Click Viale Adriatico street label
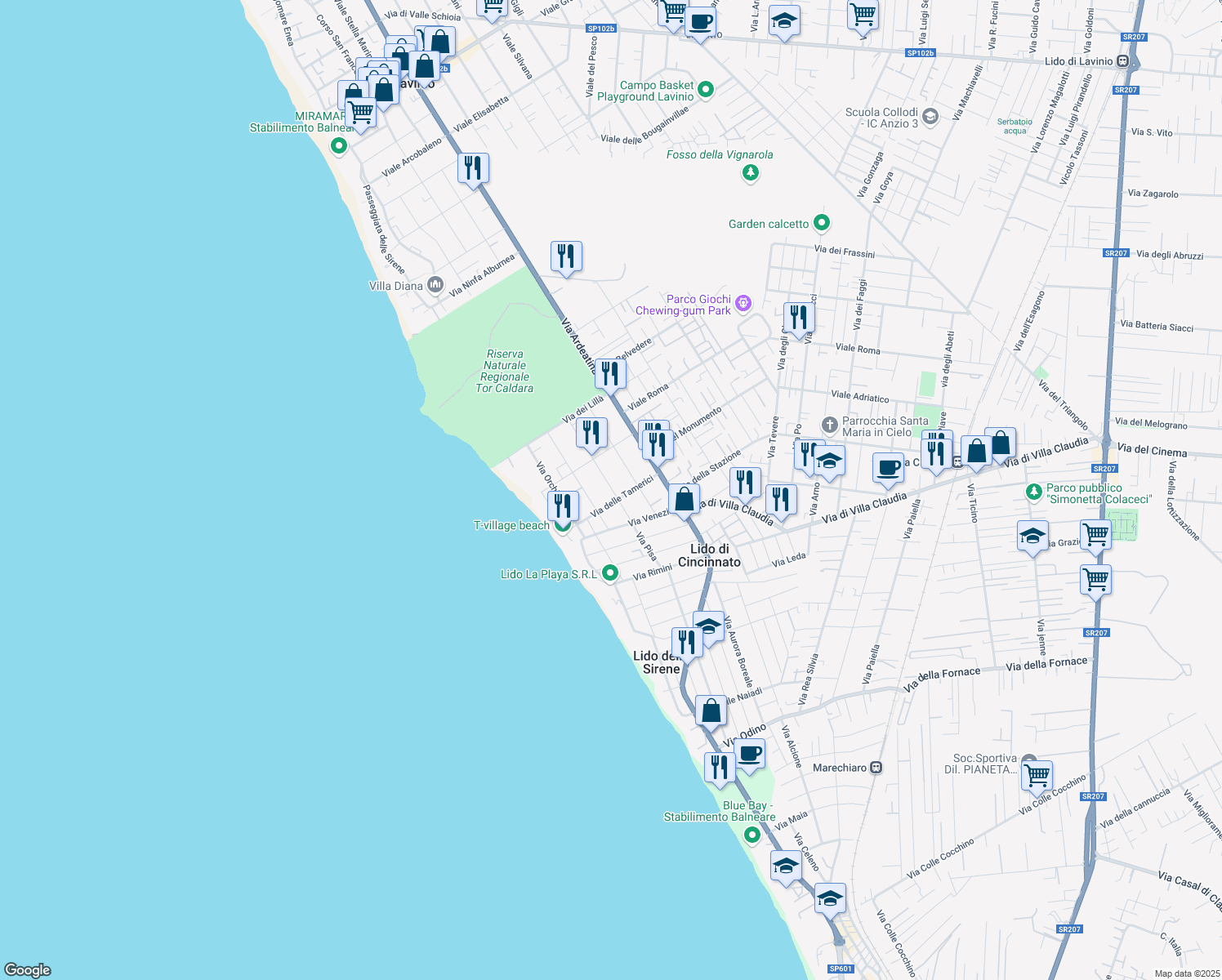1222x980 pixels. click(x=860, y=396)
